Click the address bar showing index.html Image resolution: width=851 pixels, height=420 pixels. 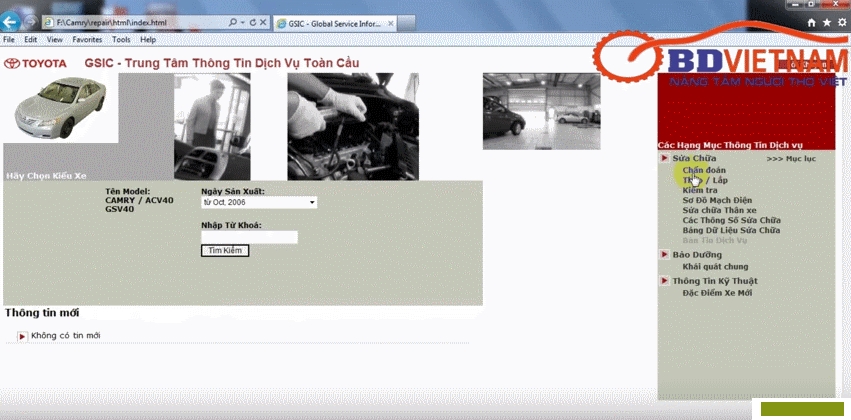point(136,23)
